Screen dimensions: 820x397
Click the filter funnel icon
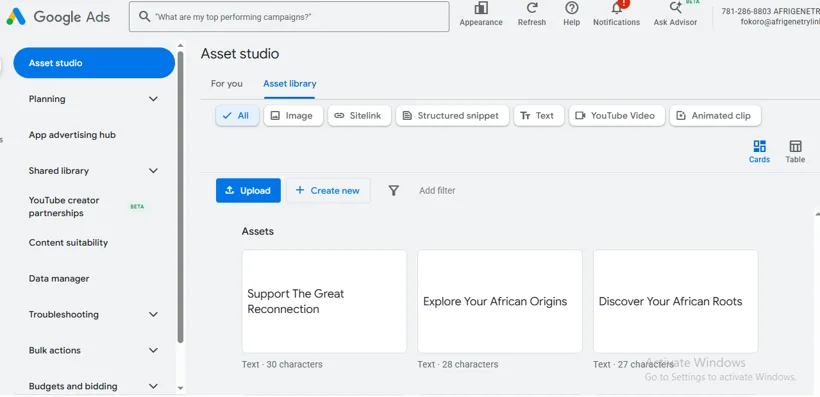pyautogui.click(x=394, y=190)
